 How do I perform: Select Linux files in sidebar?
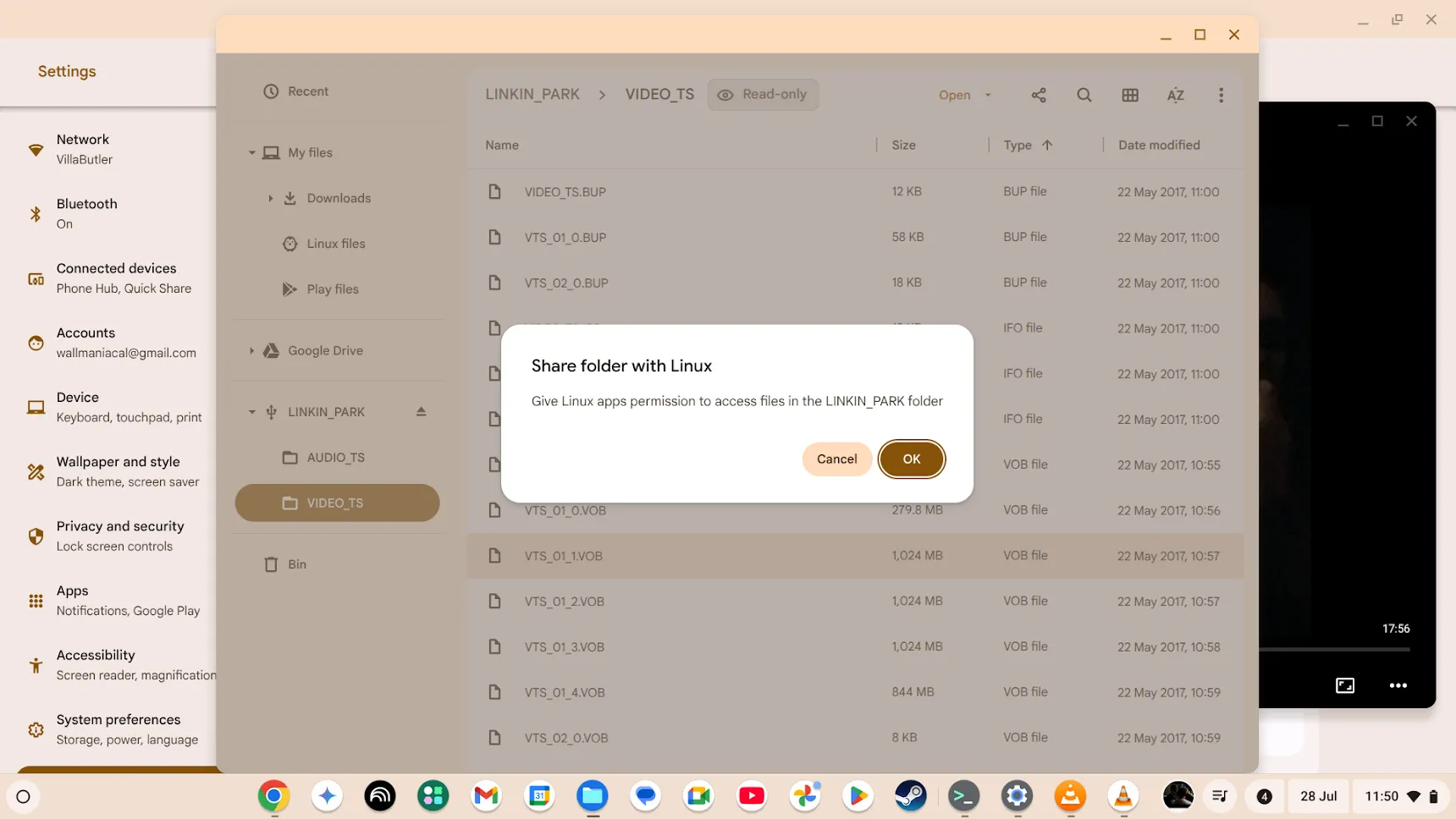[338, 244]
